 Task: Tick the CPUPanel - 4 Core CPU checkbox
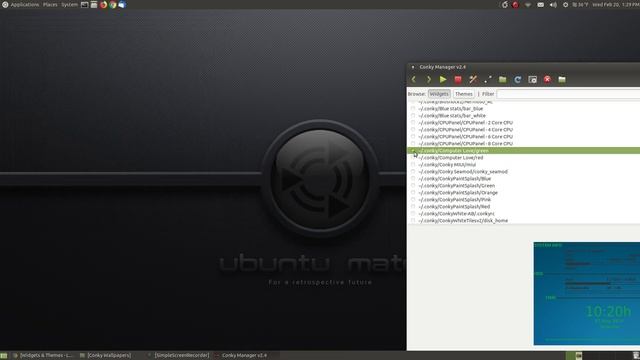coord(413,129)
